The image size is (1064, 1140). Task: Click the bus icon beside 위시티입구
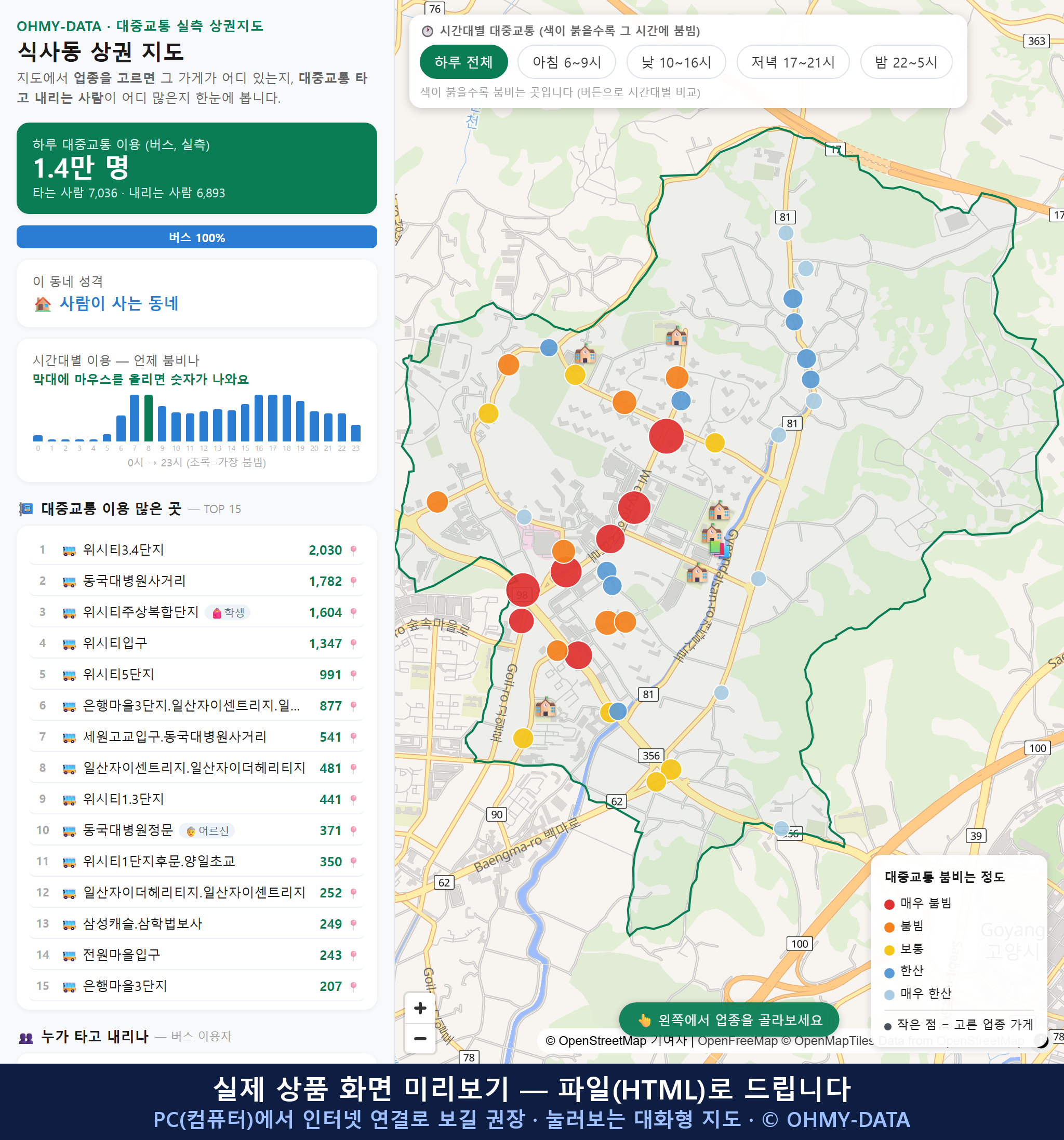(x=69, y=644)
